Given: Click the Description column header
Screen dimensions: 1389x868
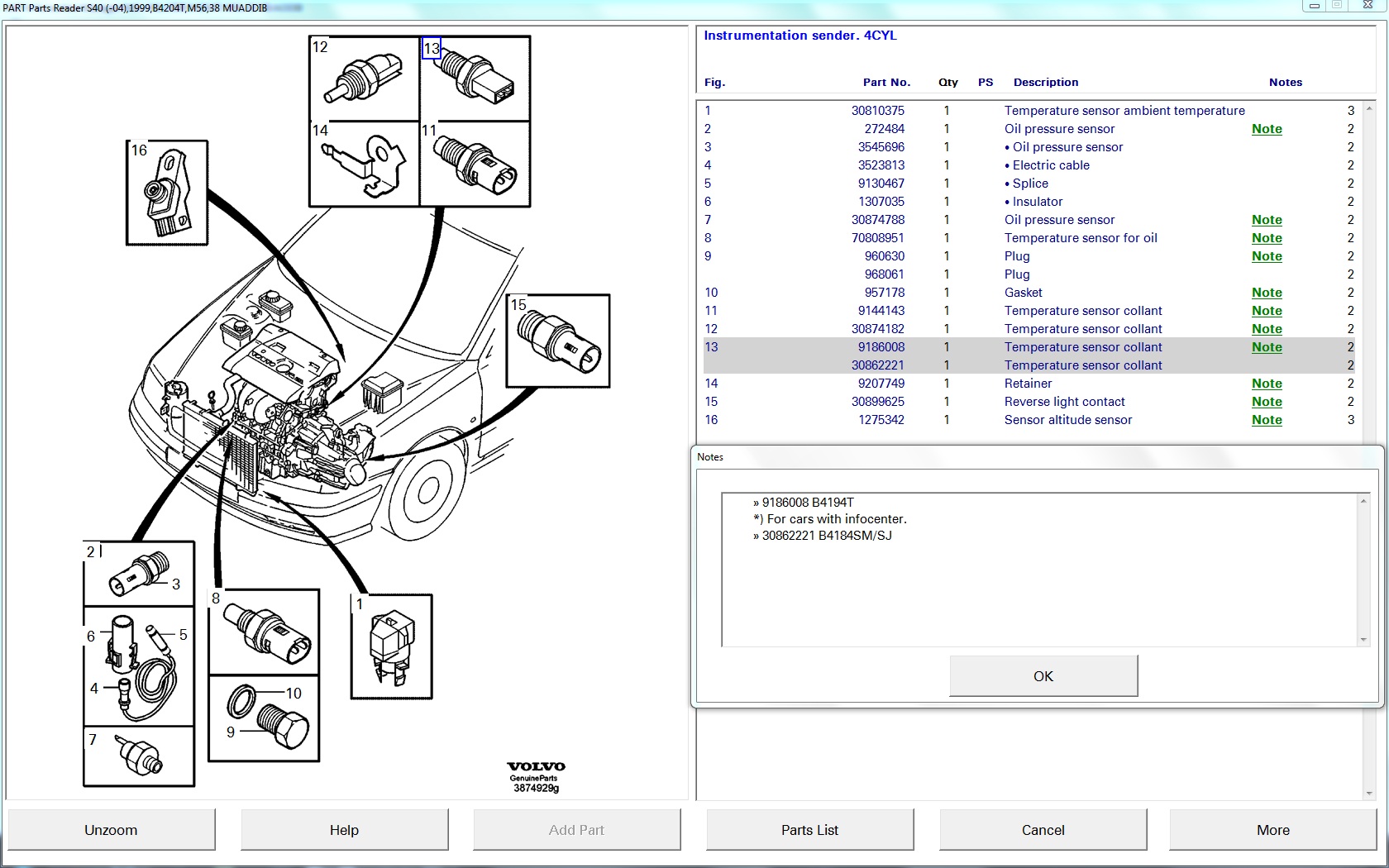Looking at the screenshot, I should click(x=1046, y=83).
